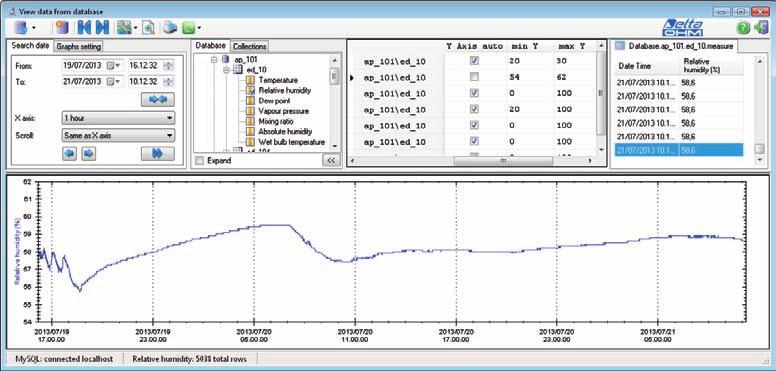Image resolution: width=776 pixels, height=371 pixels.
Task: Click the green export spreadsheet icon
Action: (x=188, y=28)
